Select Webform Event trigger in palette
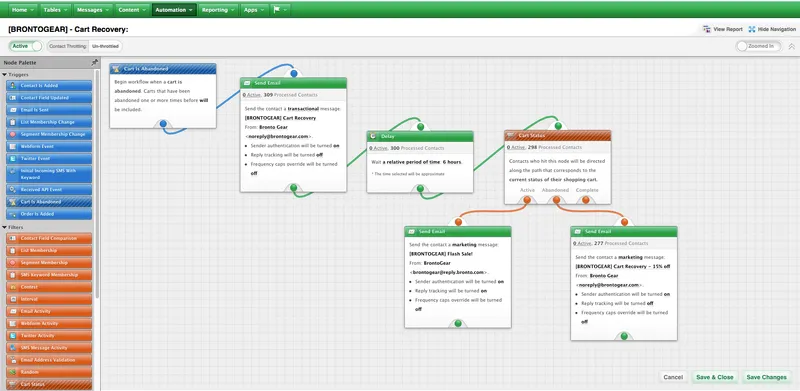 click(x=49, y=146)
